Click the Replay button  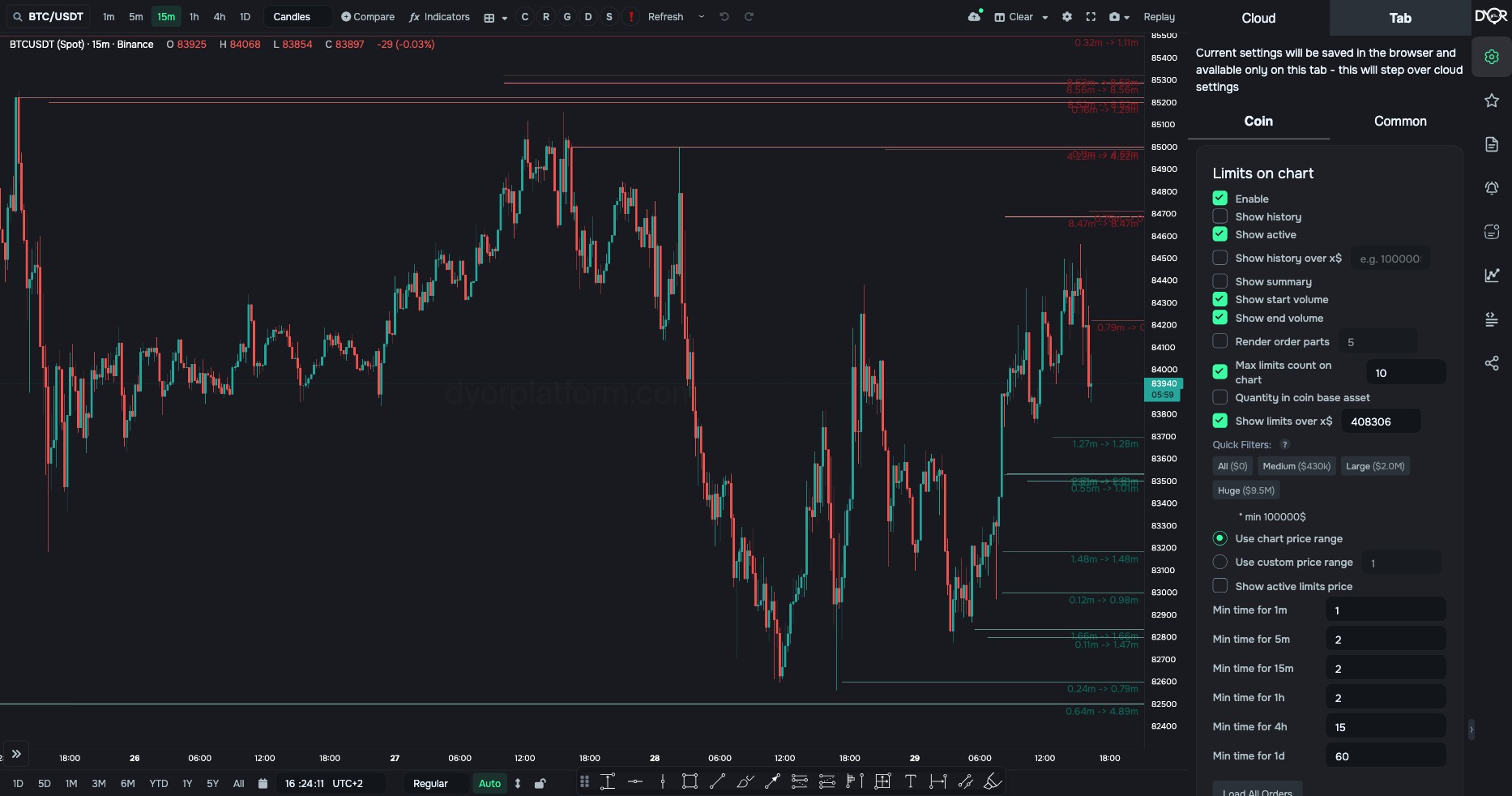click(1159, 17)
